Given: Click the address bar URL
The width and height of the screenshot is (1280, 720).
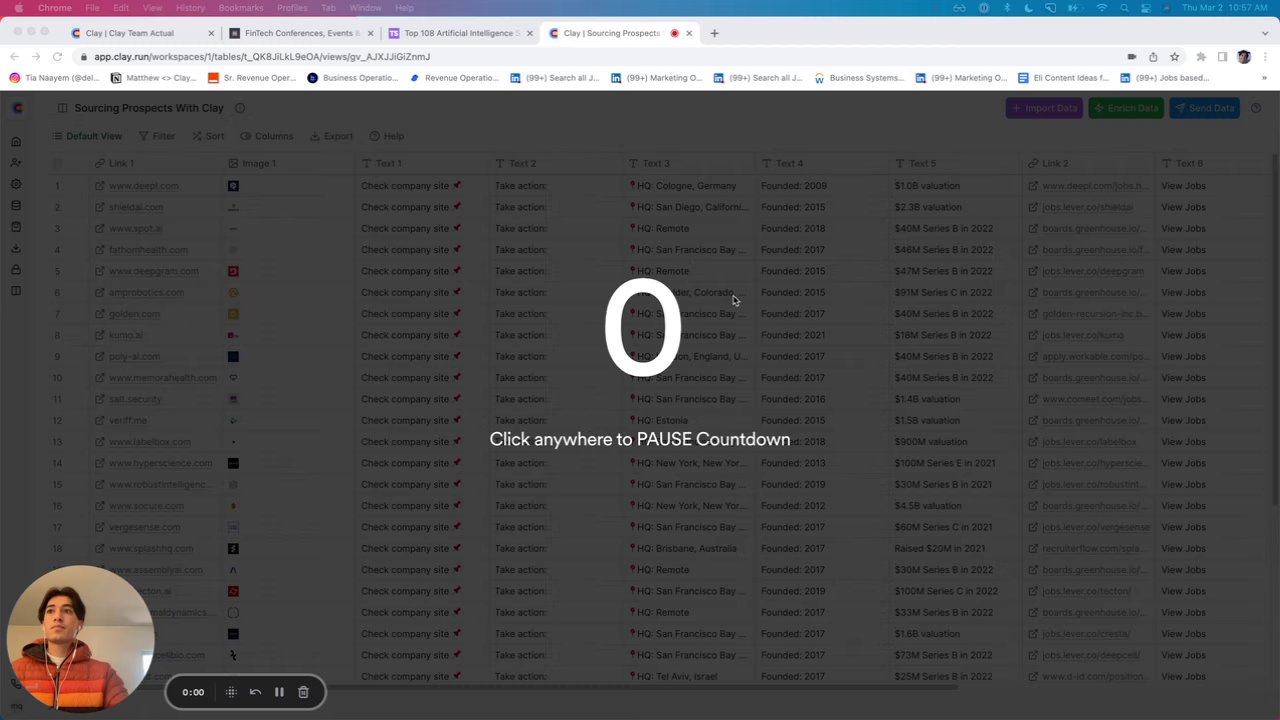Looking at the screenshot, I should [x=262, y=57].
